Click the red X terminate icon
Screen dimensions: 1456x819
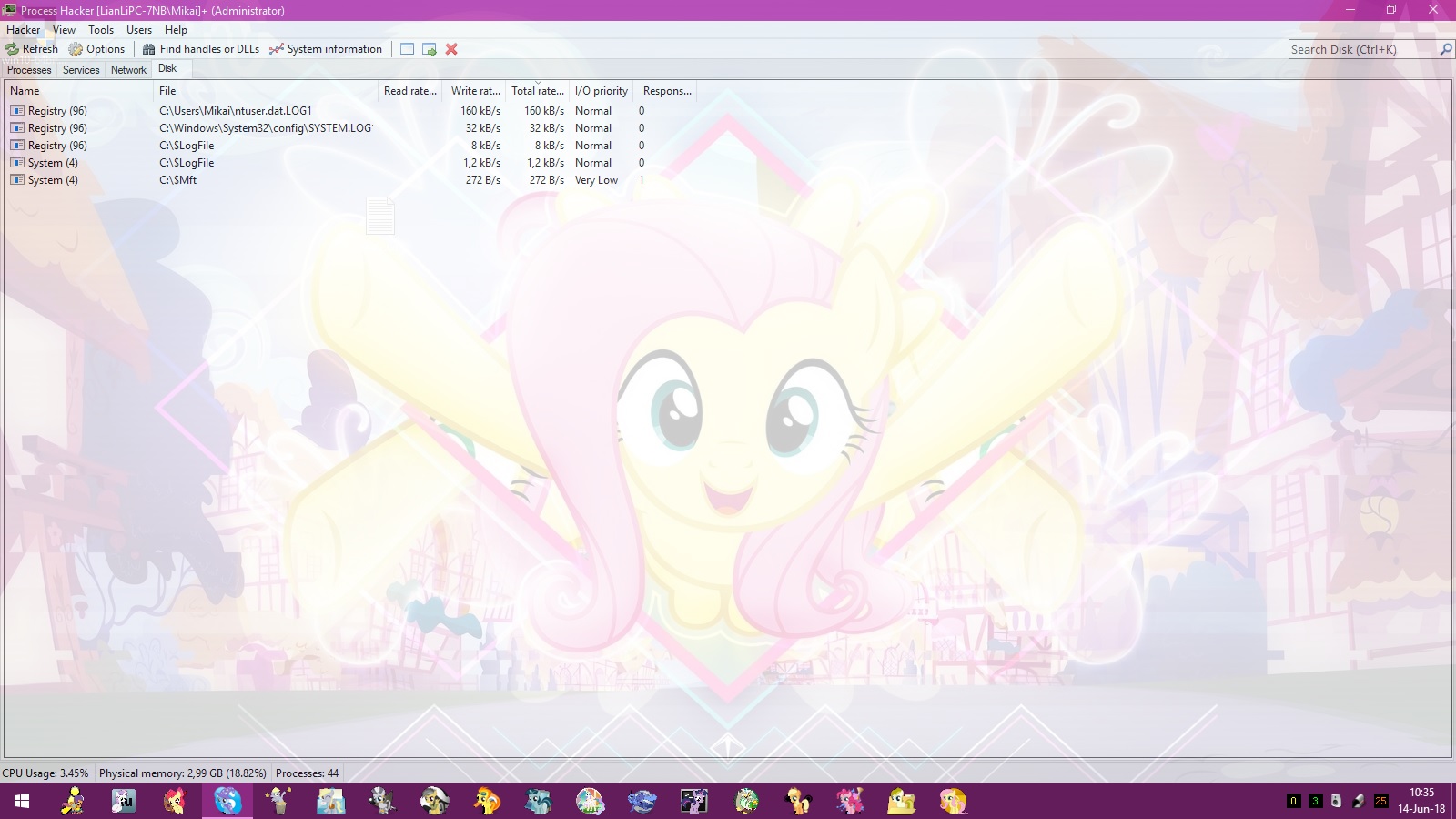[451, 49]
